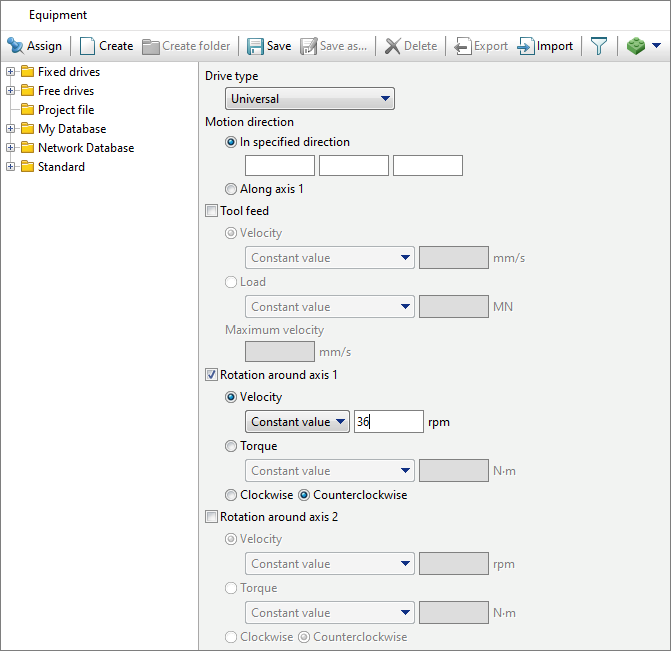Screen dimensions: 671x651
Task: Expand the Fixed drives folder
Action: [x=11, y=72]
